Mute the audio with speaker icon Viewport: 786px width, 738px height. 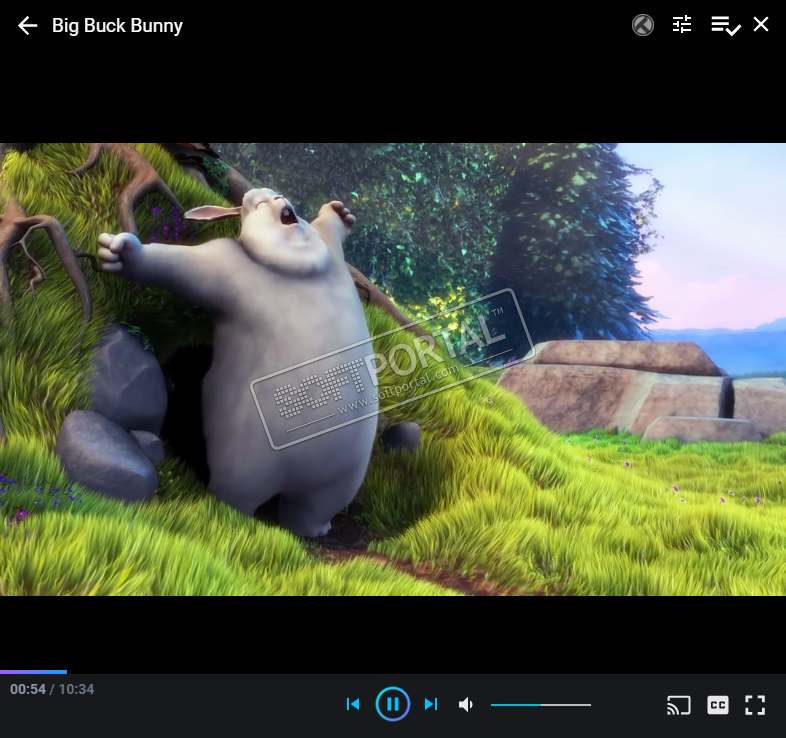point(466,704)
